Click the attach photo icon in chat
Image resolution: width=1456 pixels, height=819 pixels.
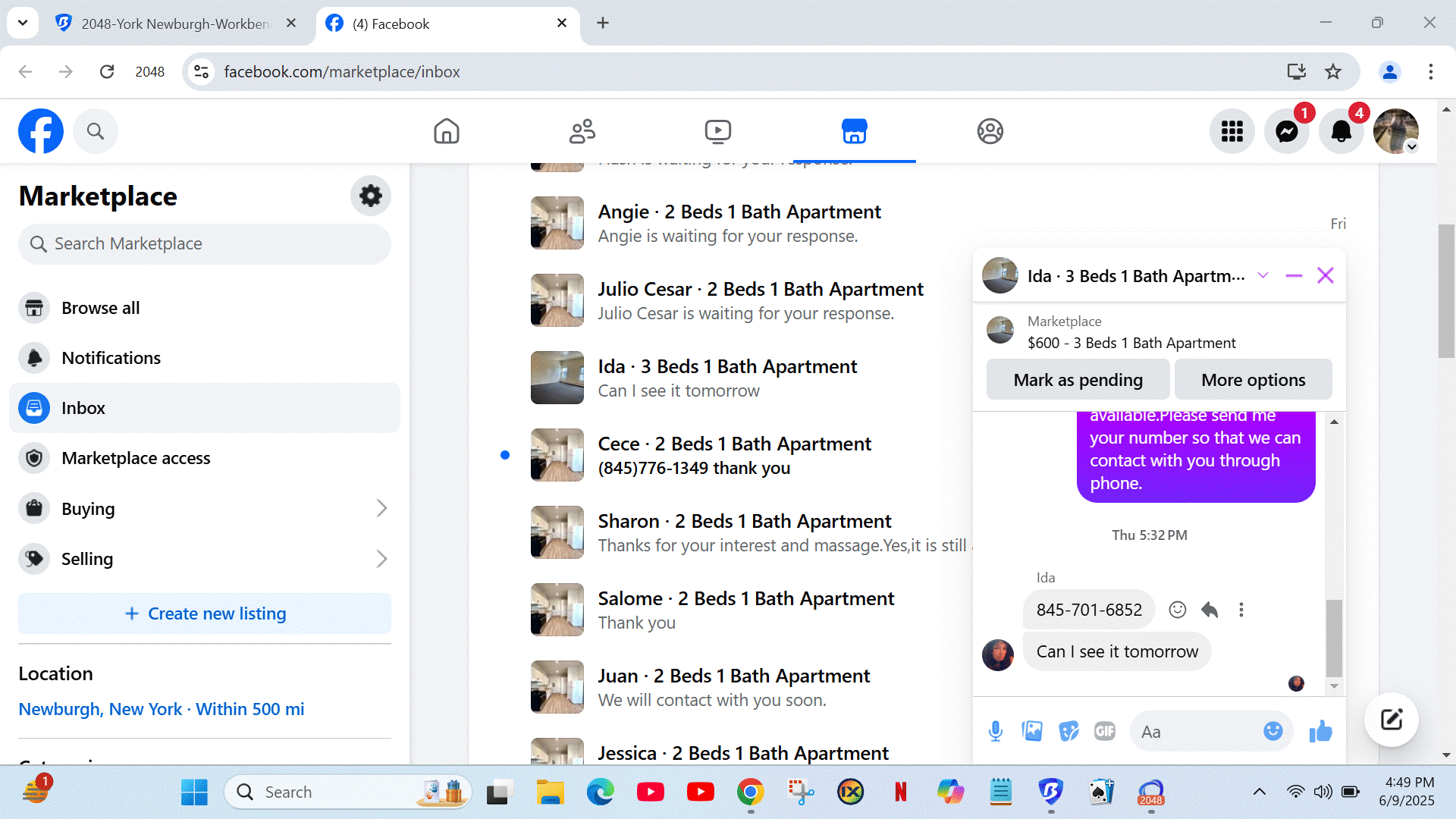(x=1032, y=731)
